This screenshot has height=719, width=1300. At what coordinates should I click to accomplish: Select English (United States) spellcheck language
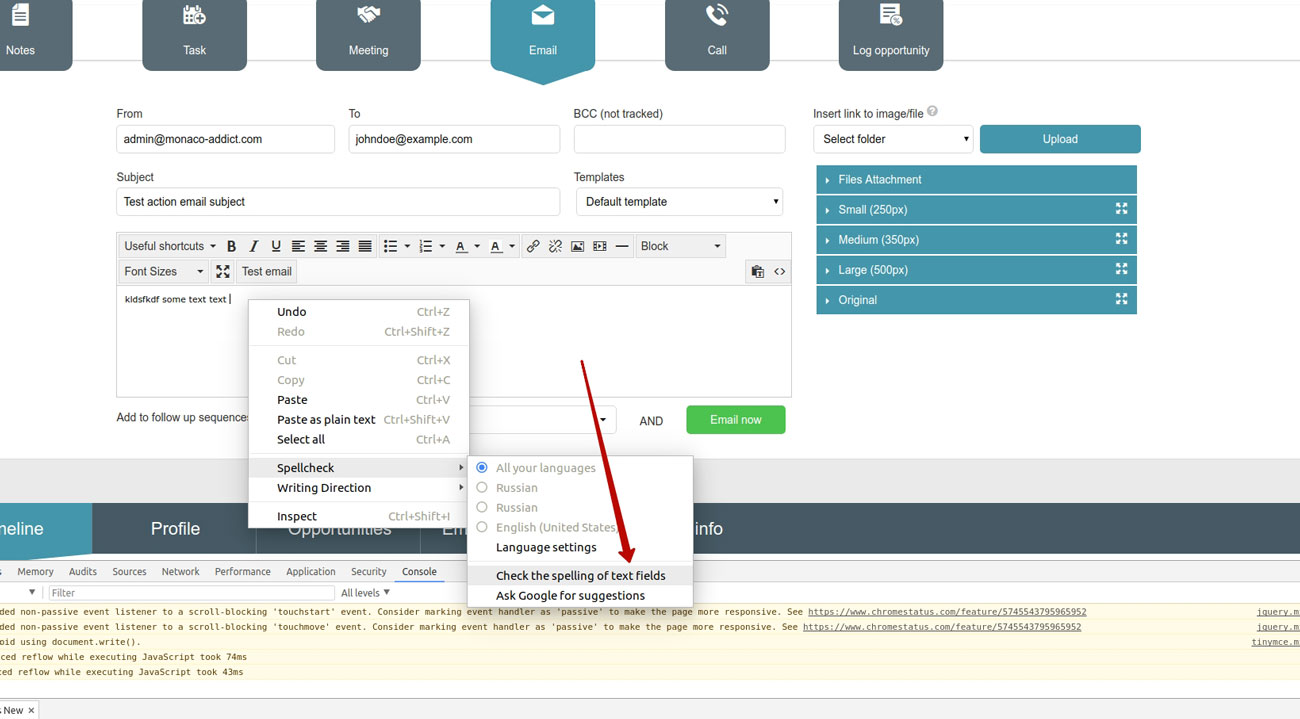click(482, 527)
